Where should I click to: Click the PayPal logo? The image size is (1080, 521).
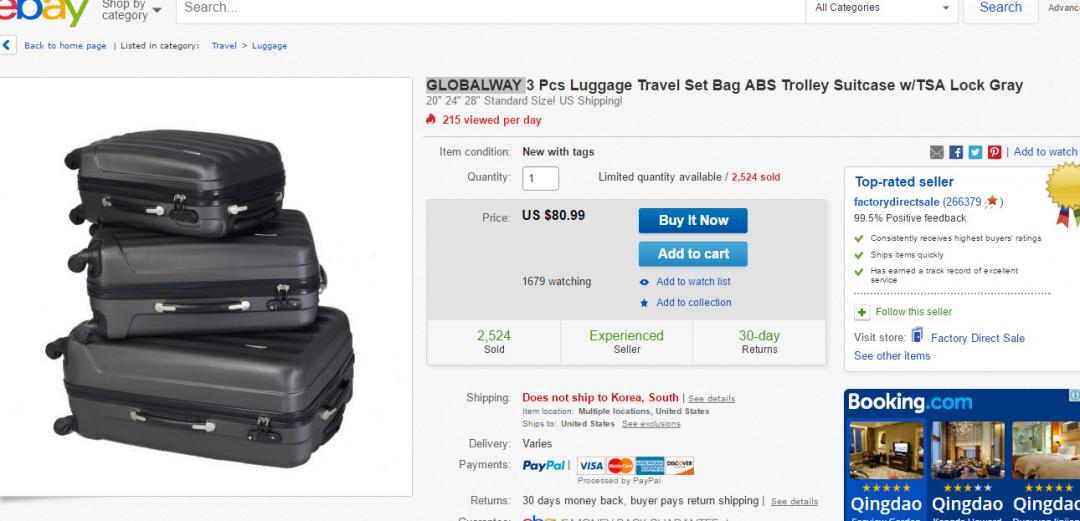(x=545, y=465)
